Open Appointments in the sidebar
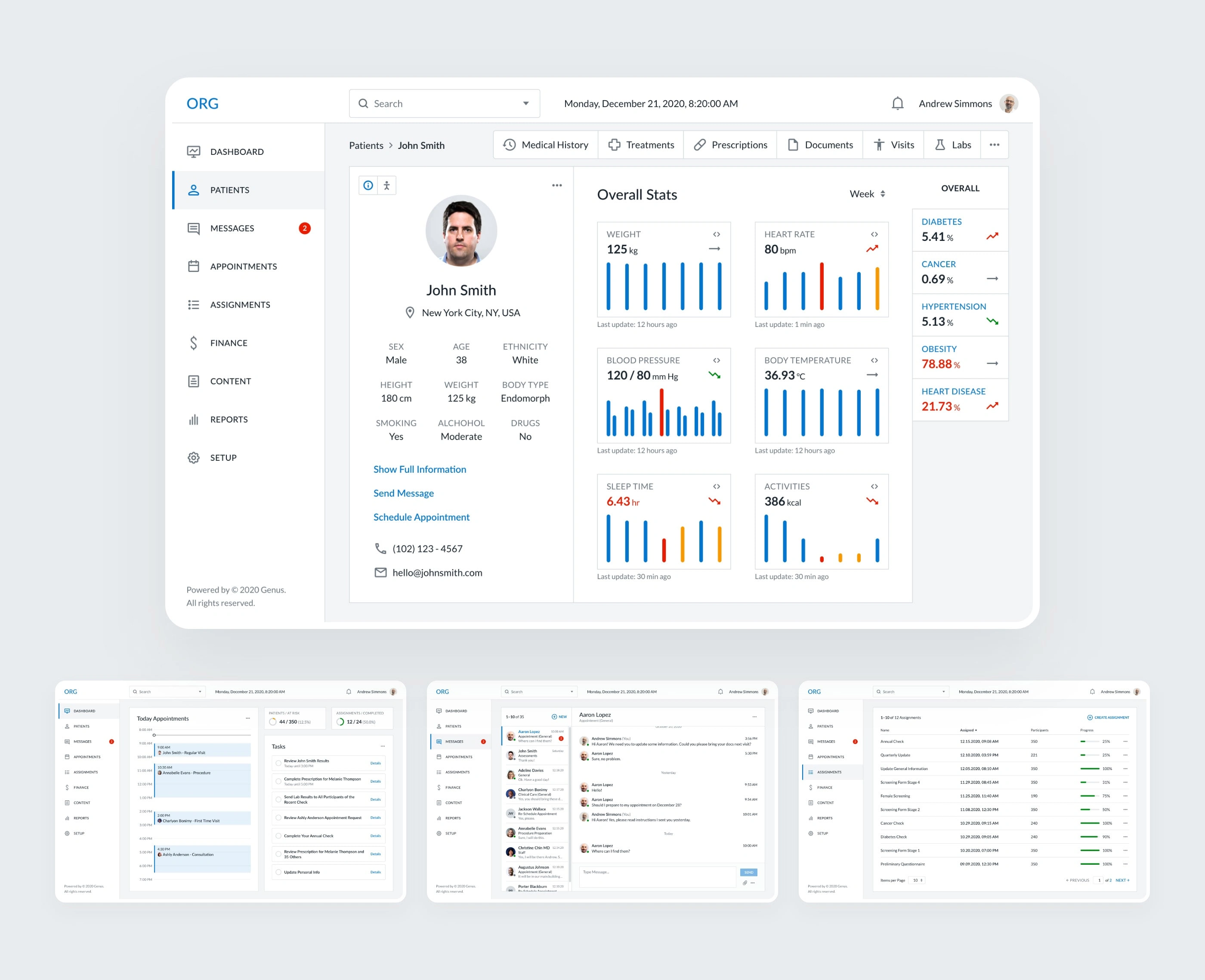1205x980 pixels. [243, 266]
